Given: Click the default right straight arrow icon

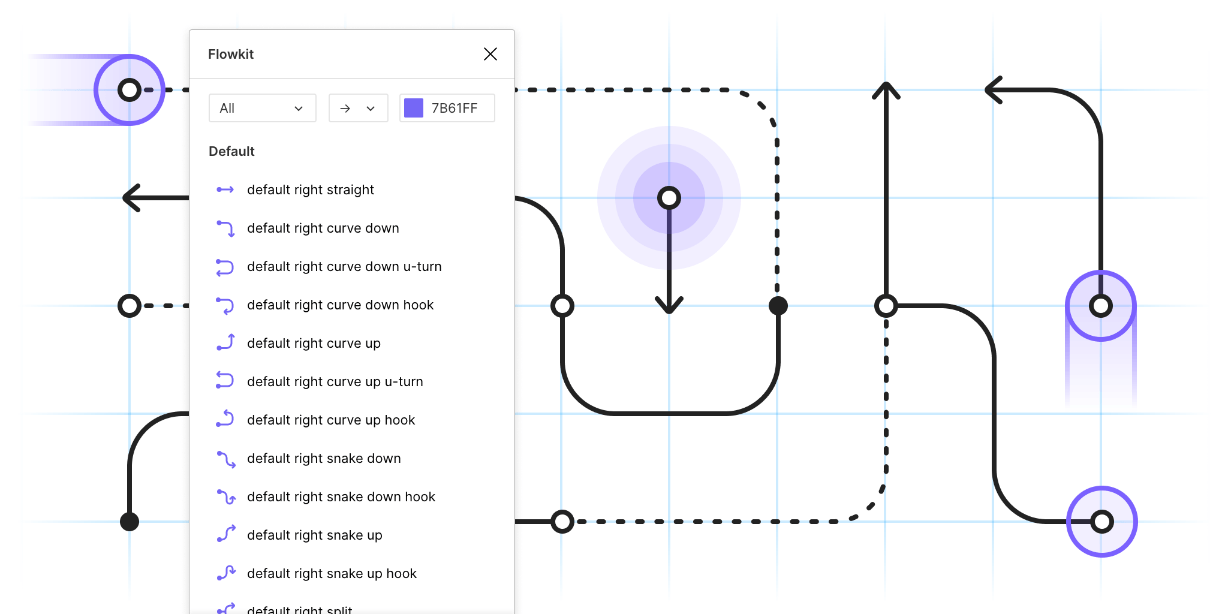Looking at the screenshot, I should (x=225, y=190).
